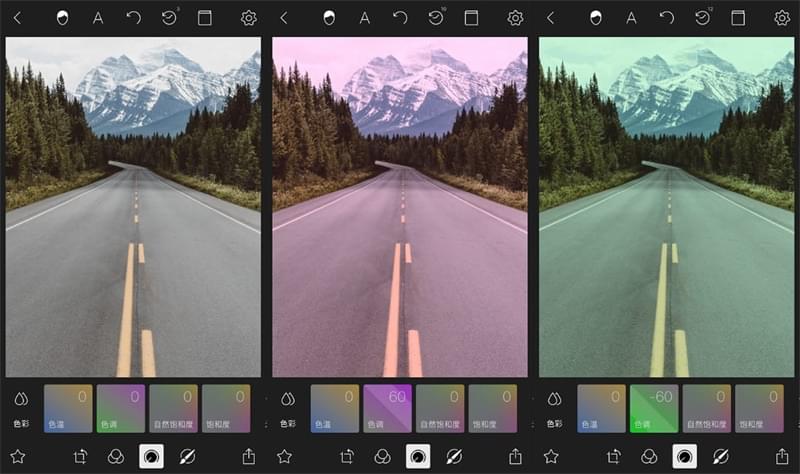Open history button showing badge 12
The height and width of the screenshot is (474, 800).
point(703,18)
